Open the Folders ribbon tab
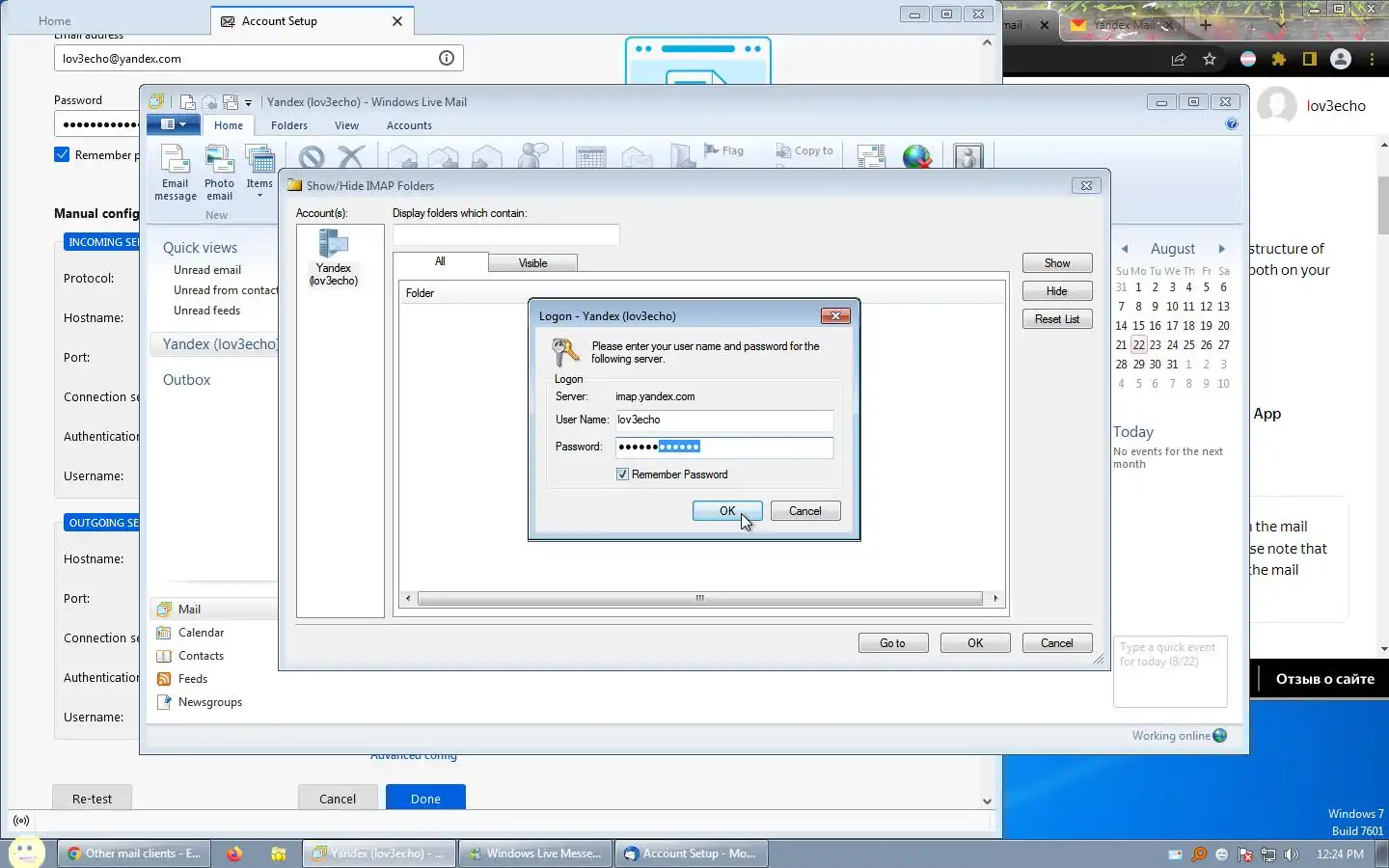Image resolution: width=1389 pixels, height=868 pixels. [x=289, y=125]
